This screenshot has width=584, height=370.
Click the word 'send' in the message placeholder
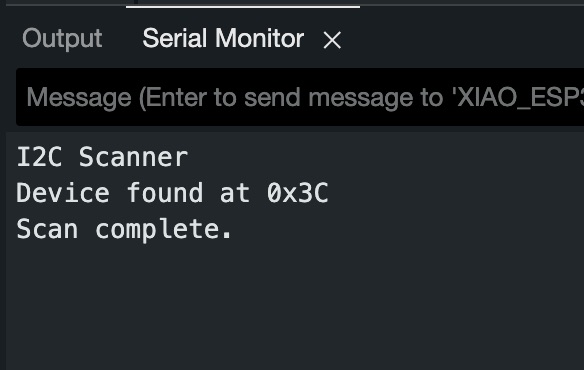273,98
